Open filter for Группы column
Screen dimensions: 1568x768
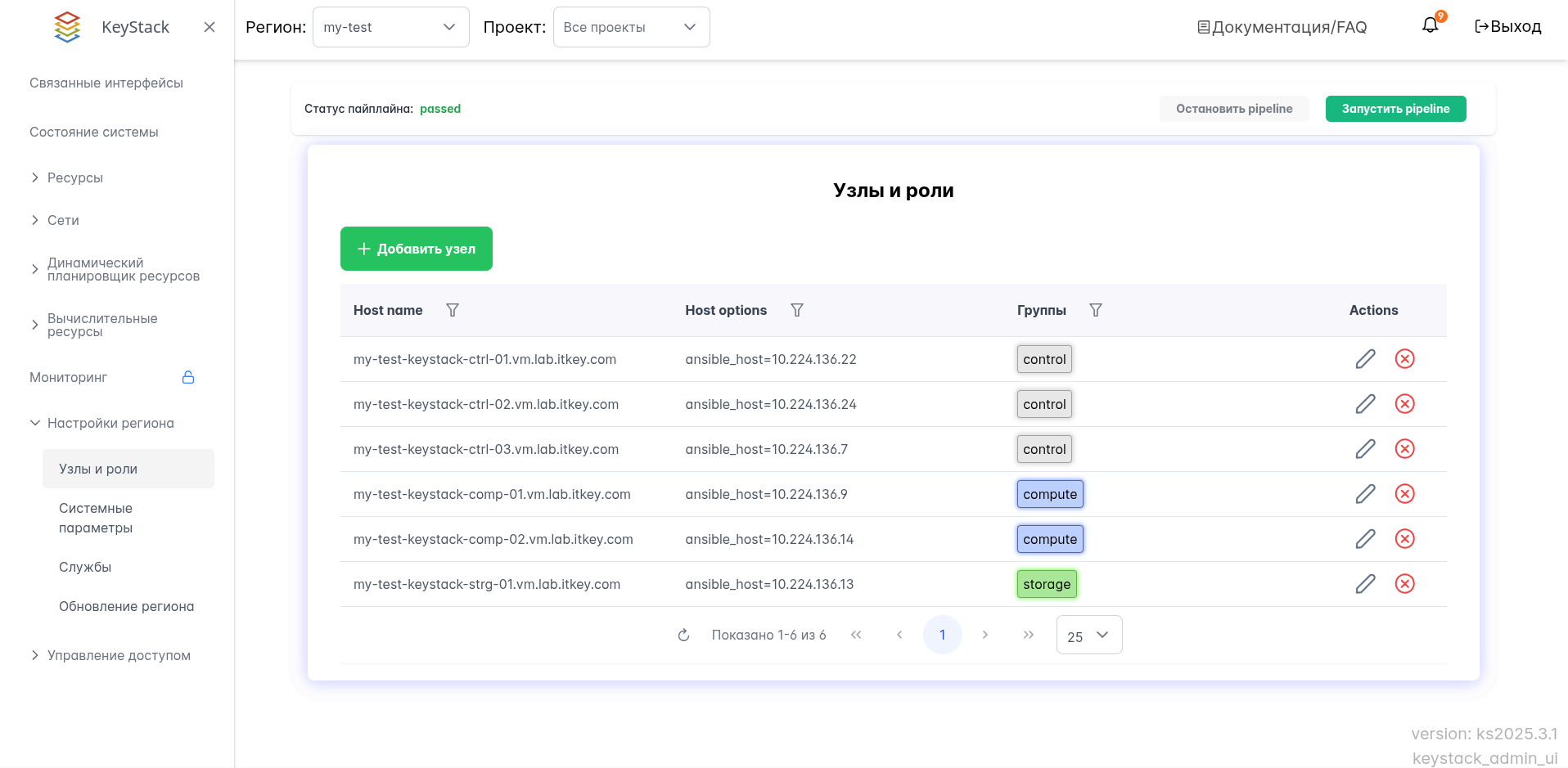[1096, 310]
